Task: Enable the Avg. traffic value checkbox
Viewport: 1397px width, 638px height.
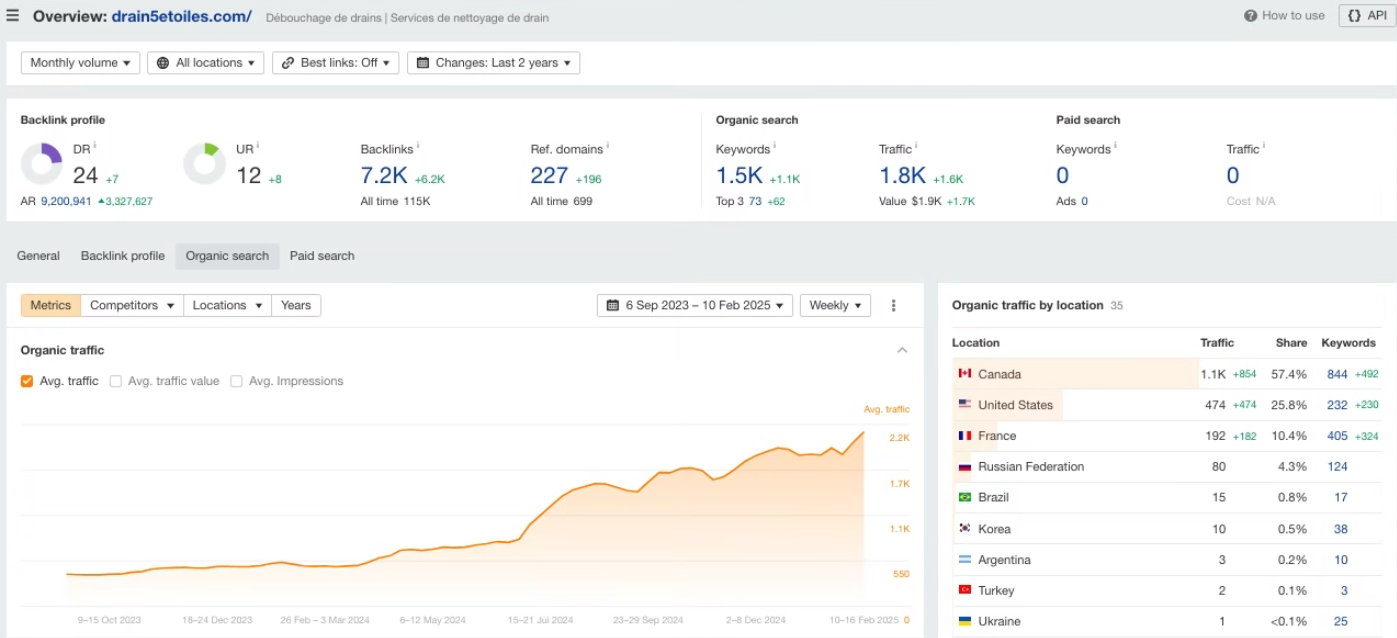Action: [x=115, y=380]
